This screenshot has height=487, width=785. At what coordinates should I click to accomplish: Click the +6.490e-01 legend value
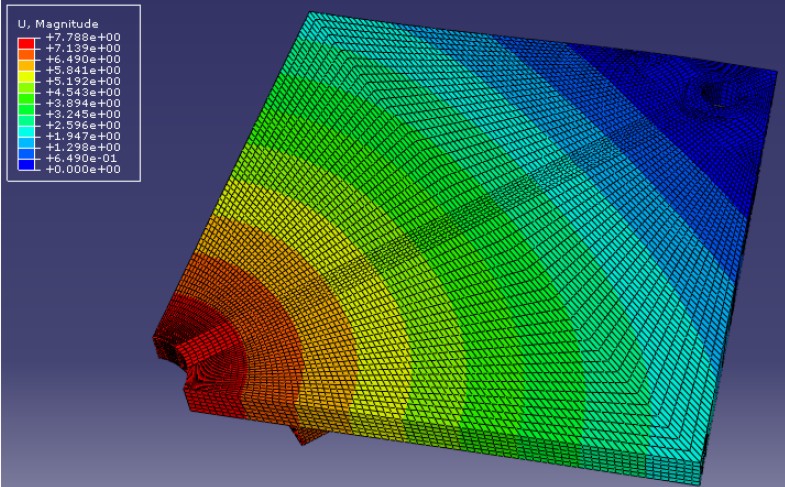(x=82, y=158)
